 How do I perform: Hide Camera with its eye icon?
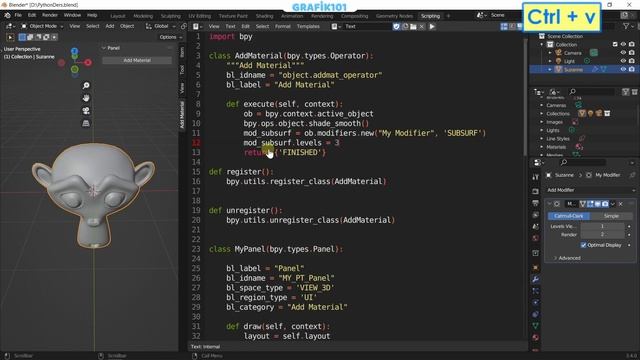click(623, 53)
